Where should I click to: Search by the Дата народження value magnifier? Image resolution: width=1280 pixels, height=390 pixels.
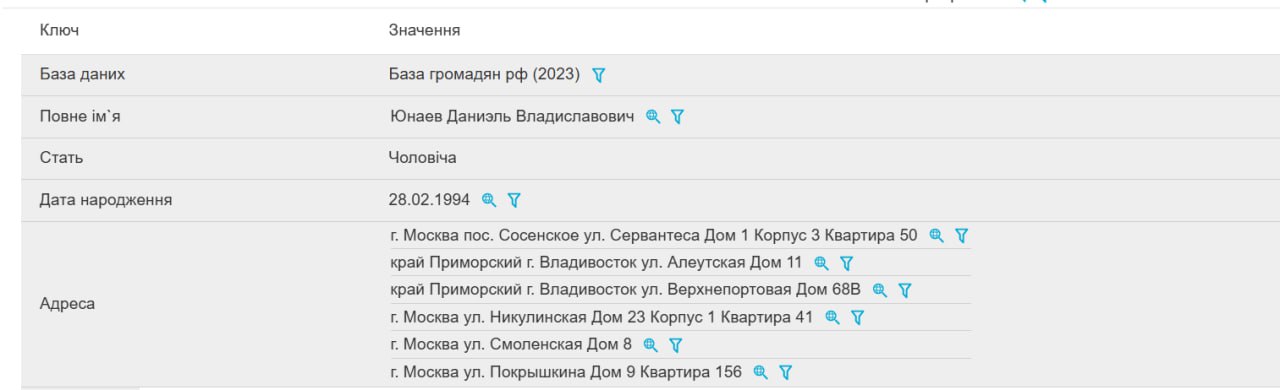489,200
